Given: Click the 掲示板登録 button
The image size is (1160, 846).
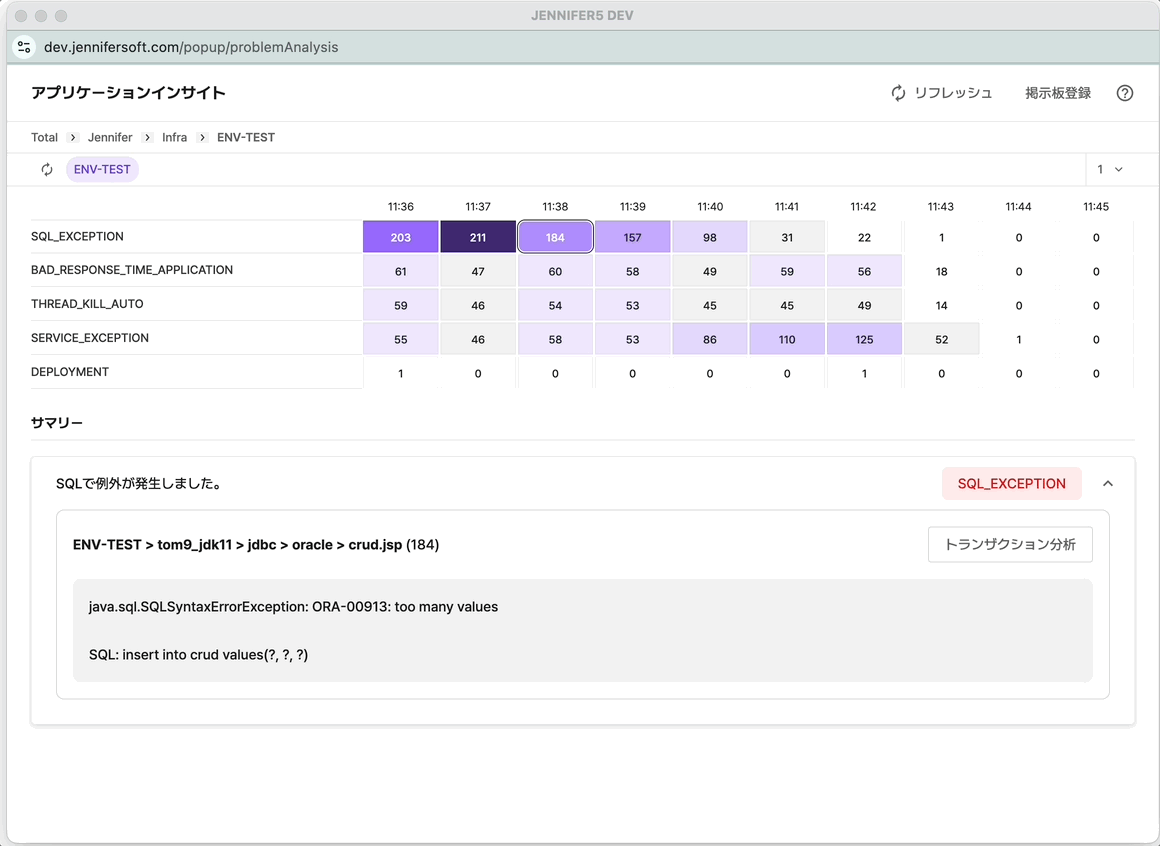Looking at the screenshot, I should coord(1057,93).
